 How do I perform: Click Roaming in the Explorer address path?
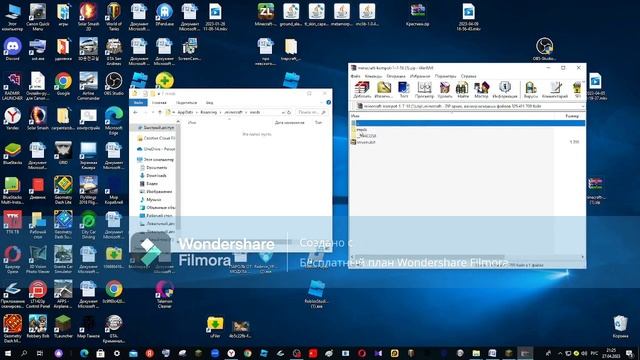[209, 112]
